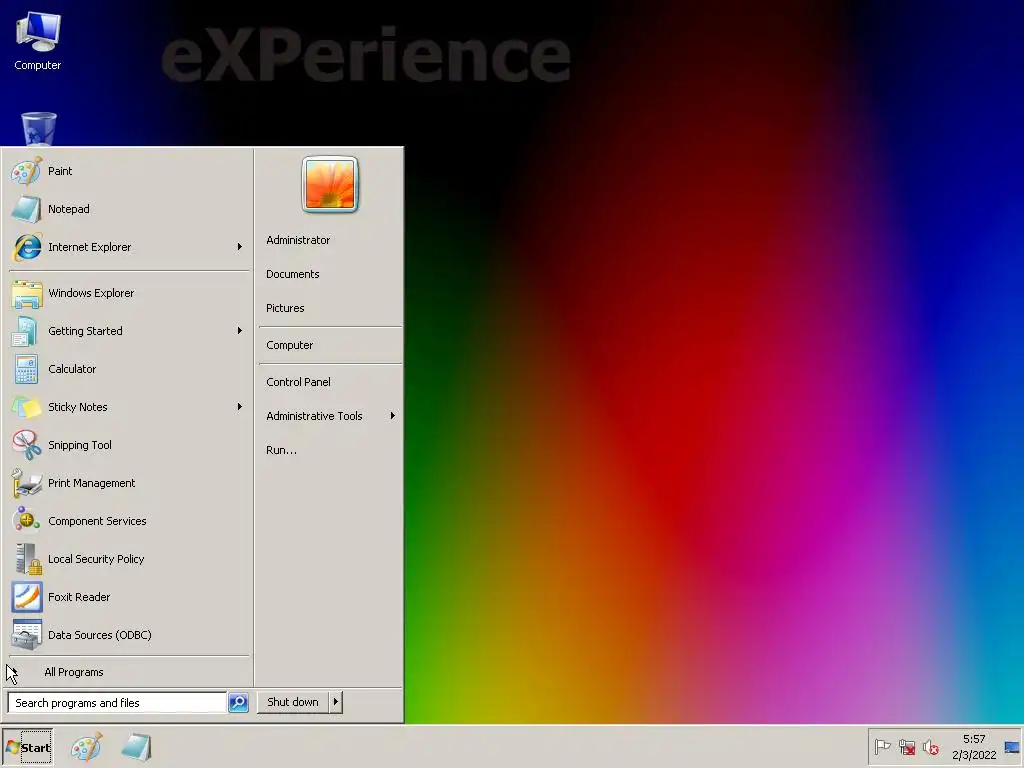
Task: Click the Show desktop tray icon
Action: point(1012,747)
